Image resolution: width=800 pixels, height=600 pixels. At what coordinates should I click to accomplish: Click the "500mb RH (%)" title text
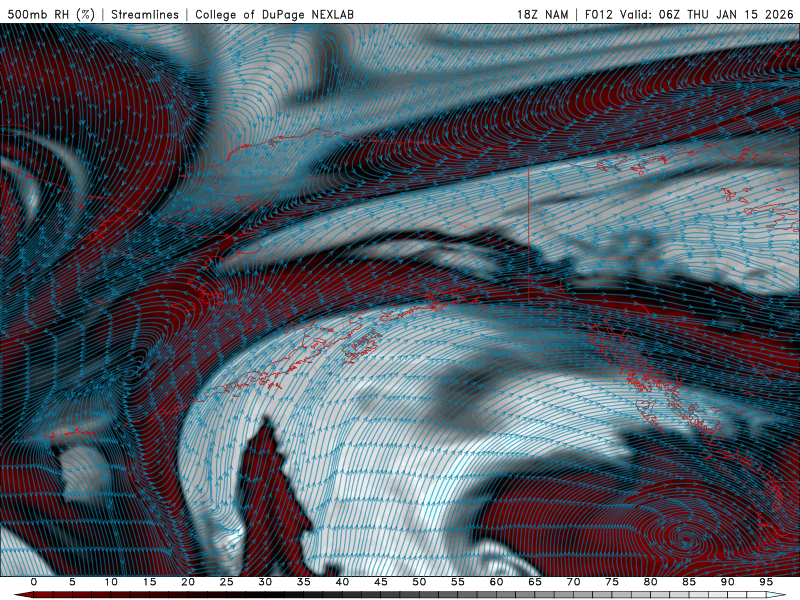point(51,14)
